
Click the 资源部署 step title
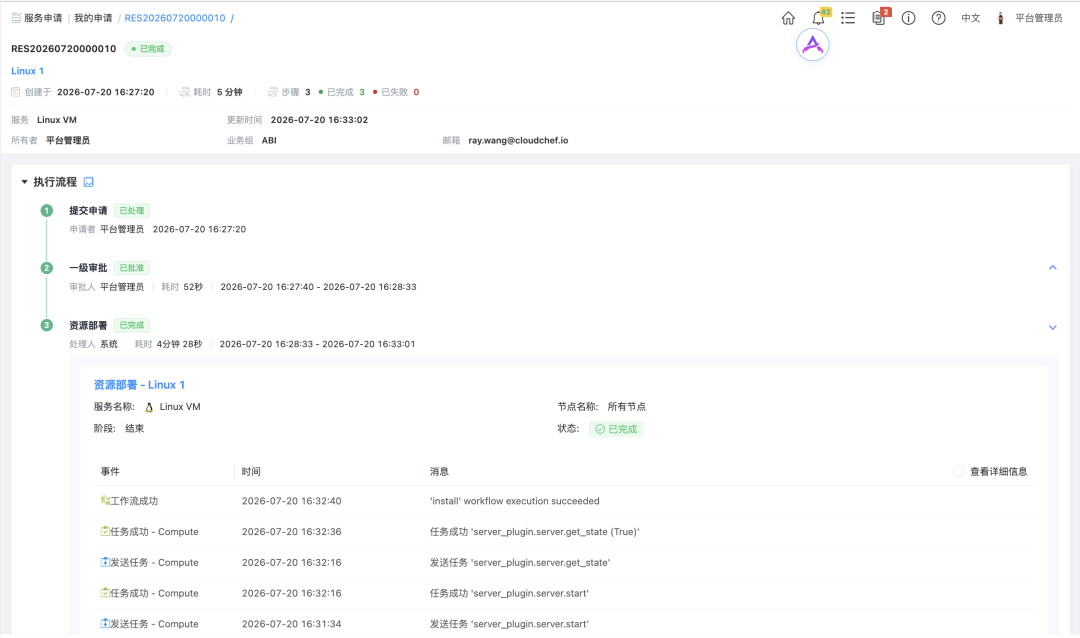pos(88,325)
